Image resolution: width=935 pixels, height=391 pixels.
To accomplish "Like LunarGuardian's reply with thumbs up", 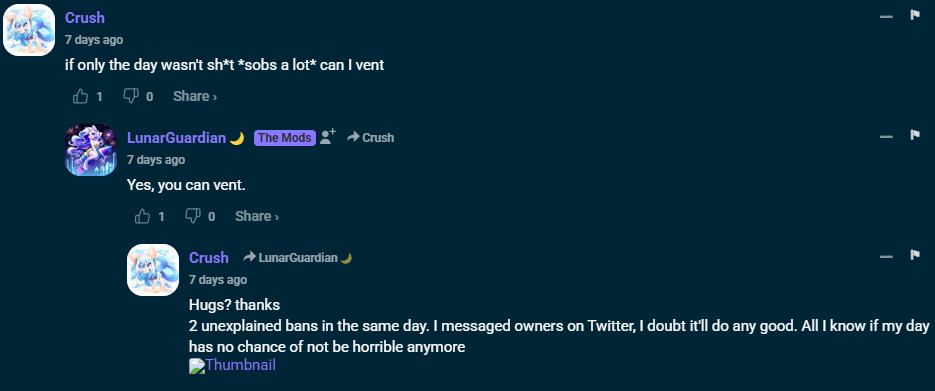I will pos(143,216).
